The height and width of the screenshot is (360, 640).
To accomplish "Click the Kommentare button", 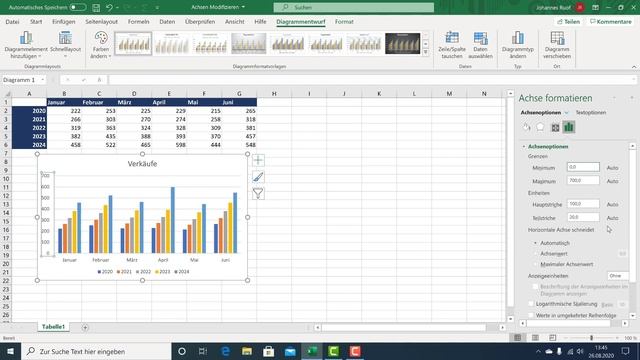I will coord(611,22).
